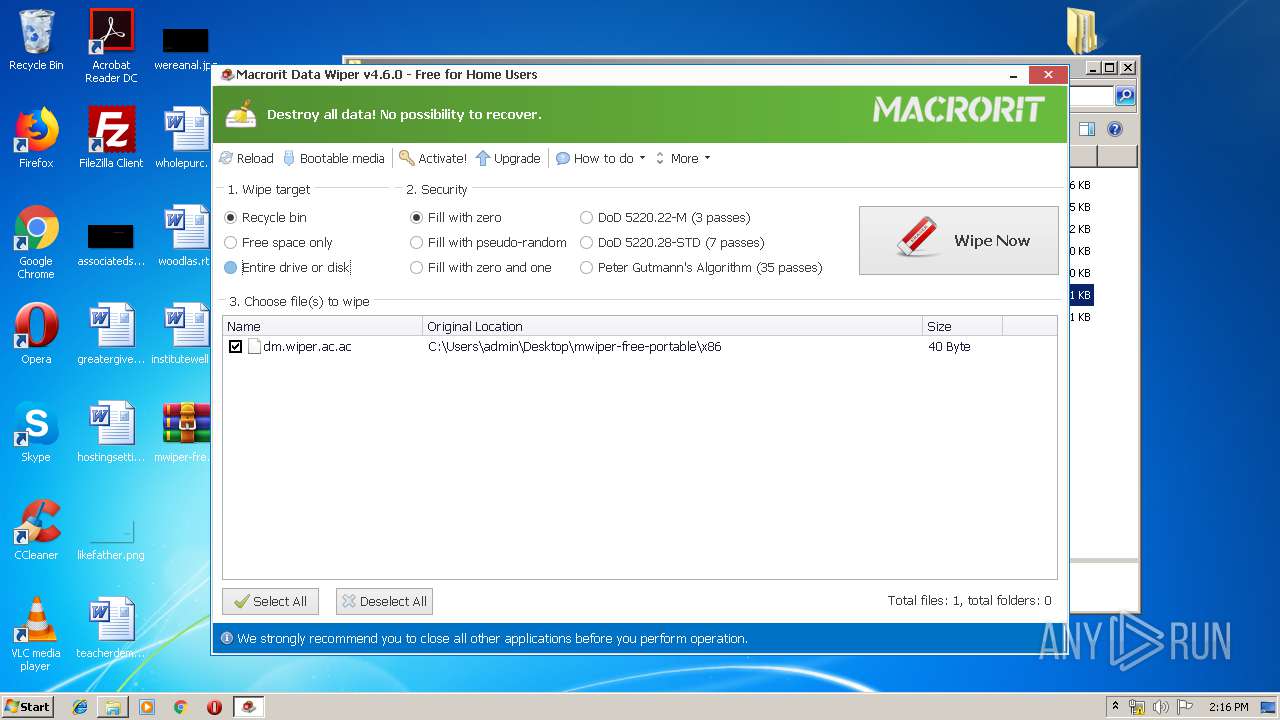
Task: Click the dm.wiper.ac.ac file name
Action: click(x=307, y=347)
